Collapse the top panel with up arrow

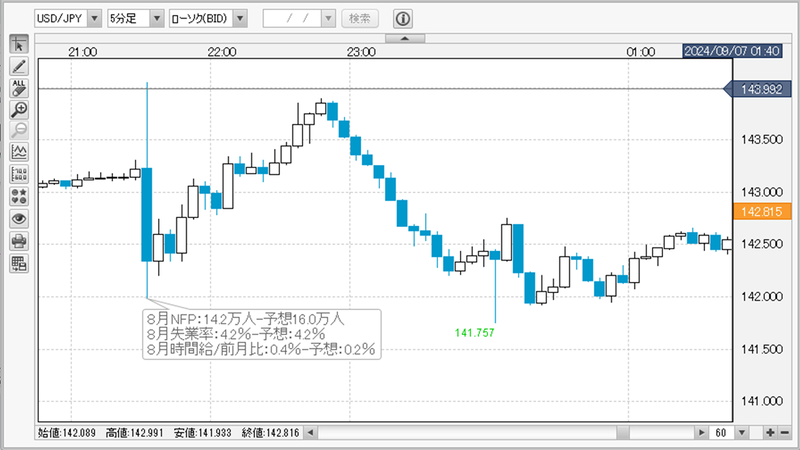(405, 38)
